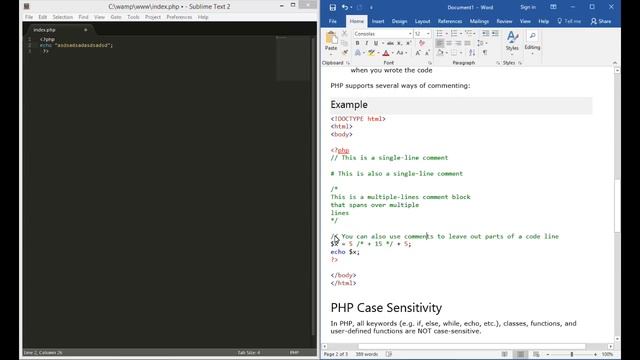Click the Shading paint bucket icon
Screen dimensions: 640x360
[x=440, y=53]
